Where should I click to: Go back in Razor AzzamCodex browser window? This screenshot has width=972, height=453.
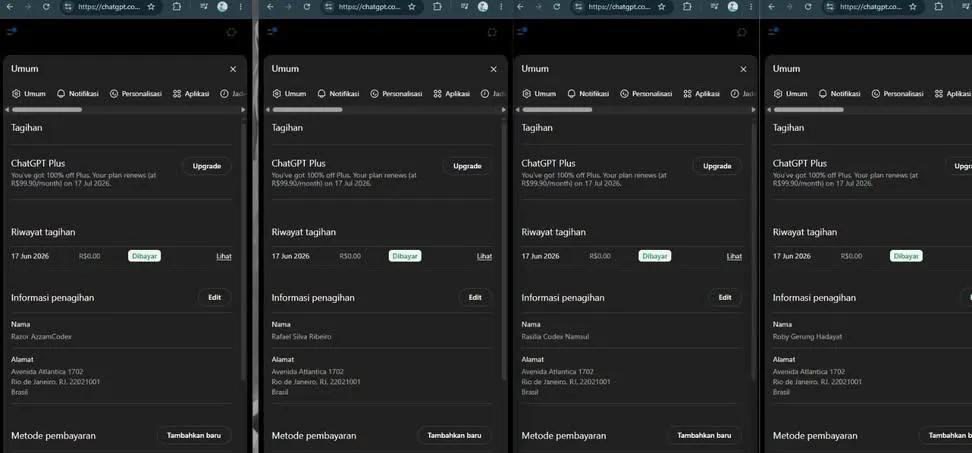click(8, 7)
